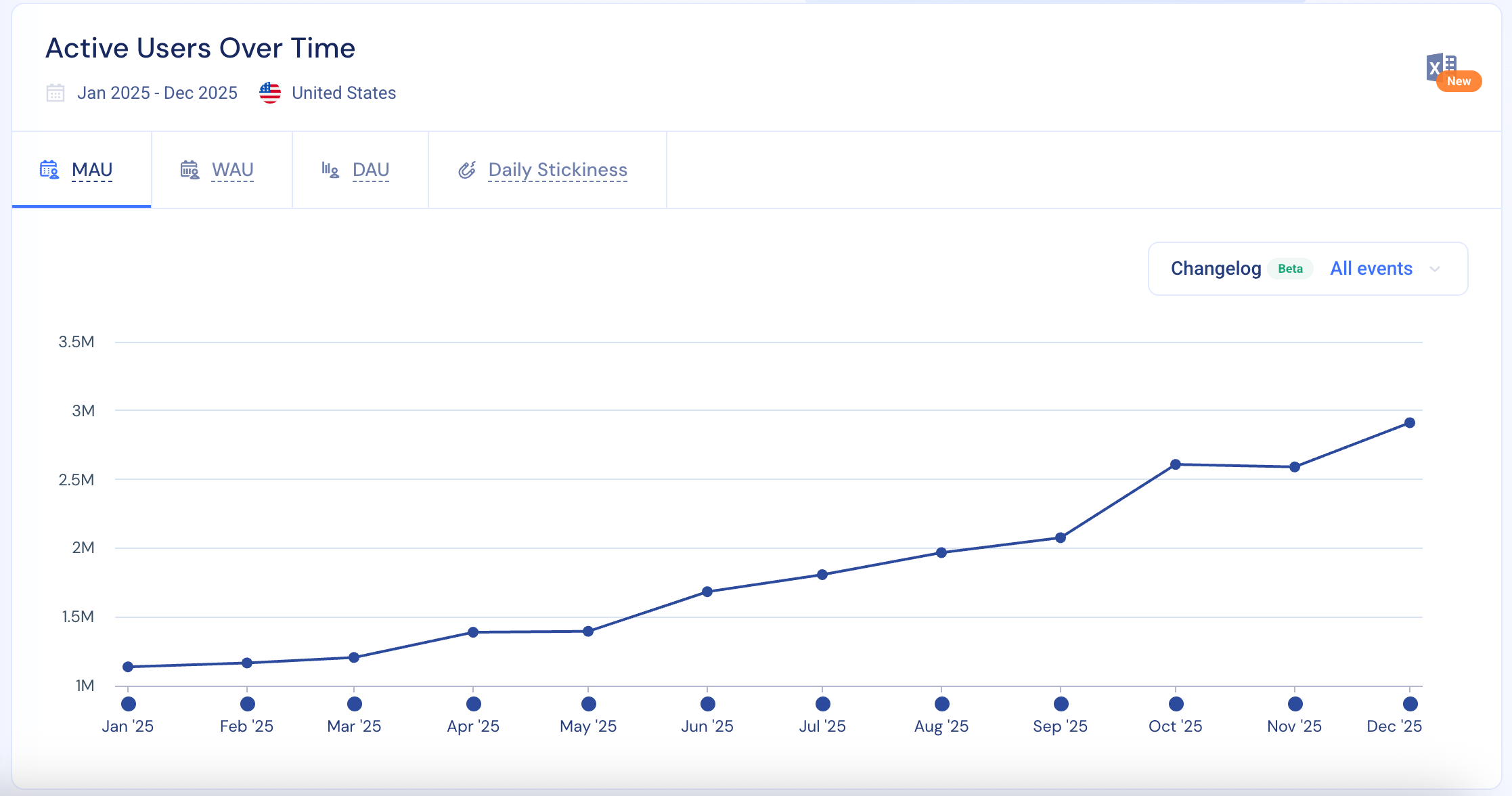This screenshot has width=1512, height=796.
Task: Click the Oct '25 timeline marker dot
Action: (1176, 704)
